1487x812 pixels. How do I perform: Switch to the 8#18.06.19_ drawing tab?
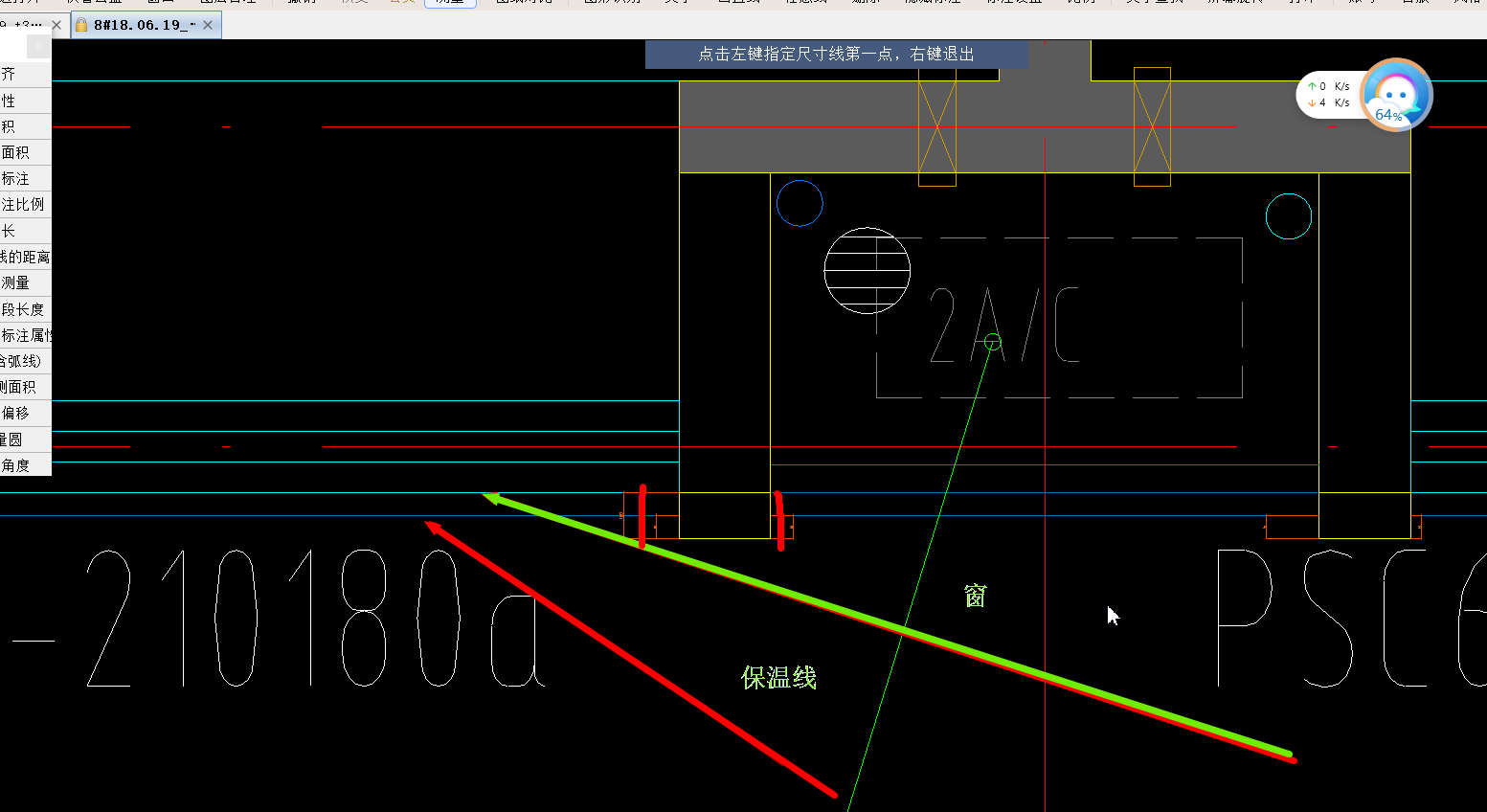[x=146, y=25]
